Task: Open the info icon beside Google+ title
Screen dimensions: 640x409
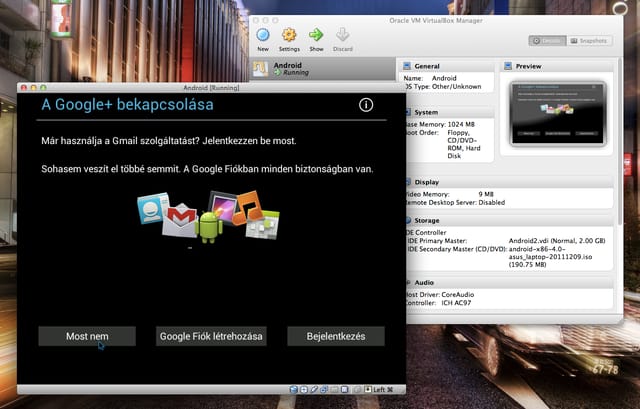Action: pyautogui.click(x=366, y=105)
